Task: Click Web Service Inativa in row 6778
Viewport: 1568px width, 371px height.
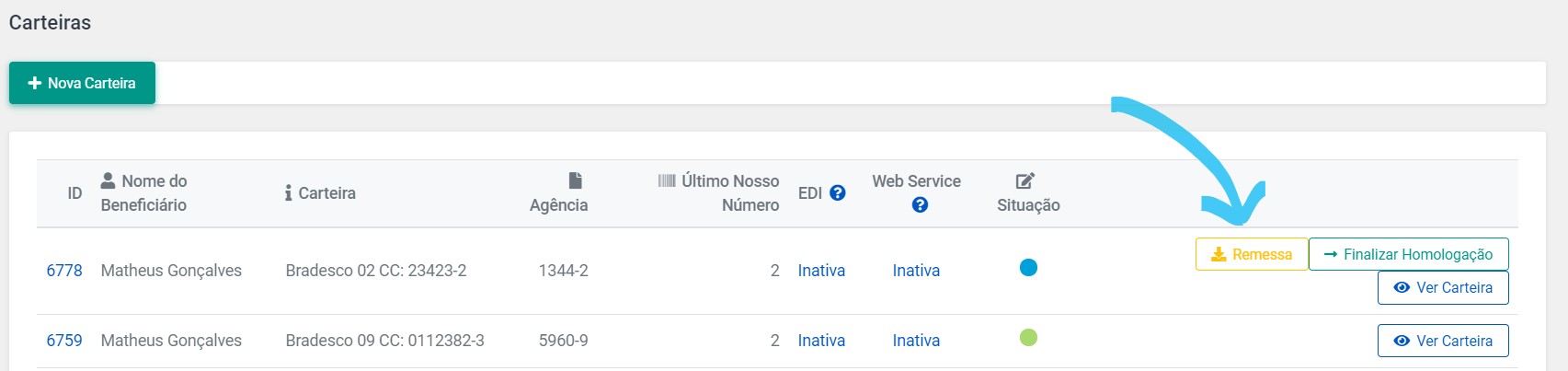Action: [x=916, y=271]
